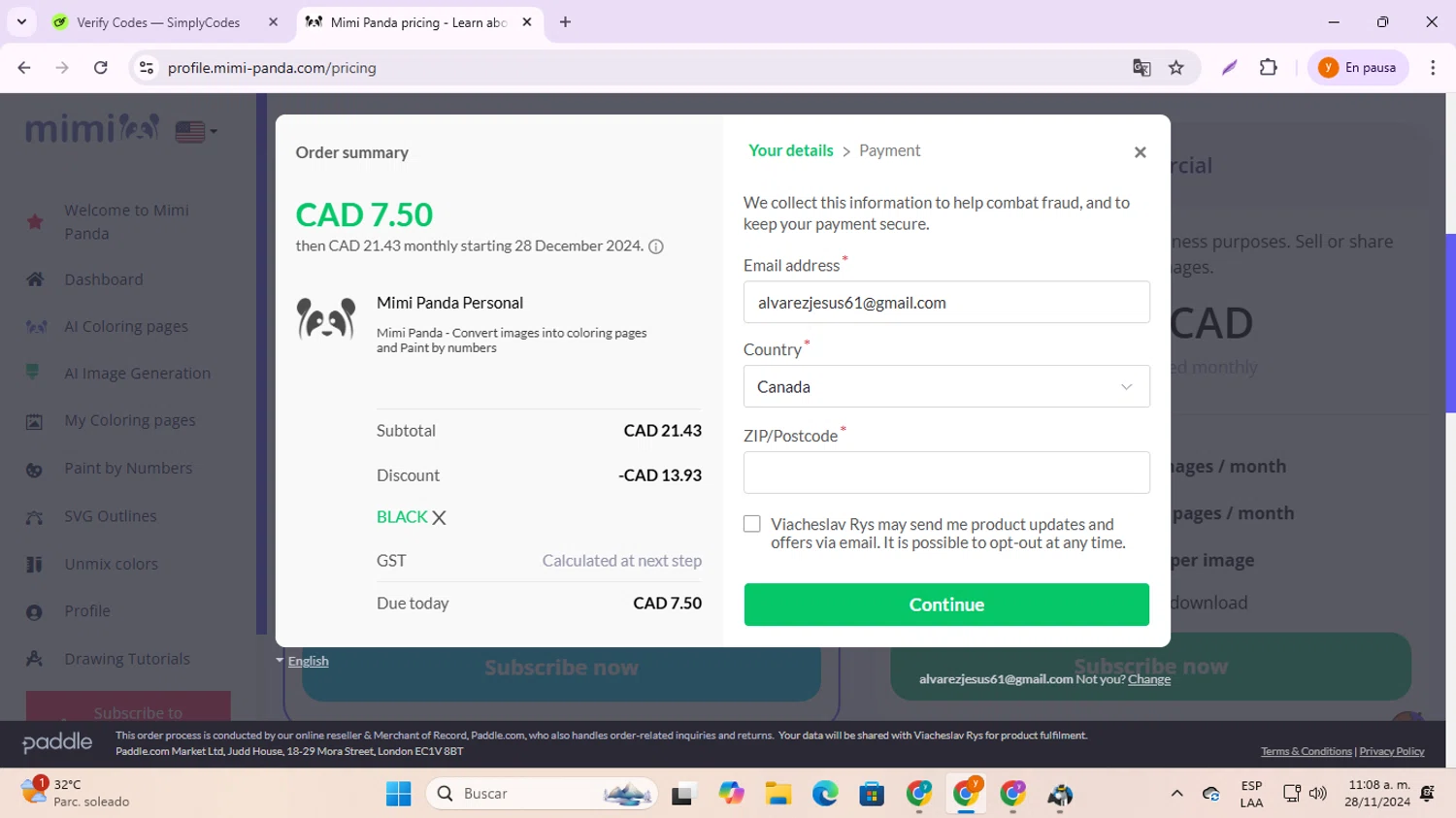Click the My Coloring pages image icon
1456x818 pixels.
(34, 421)
